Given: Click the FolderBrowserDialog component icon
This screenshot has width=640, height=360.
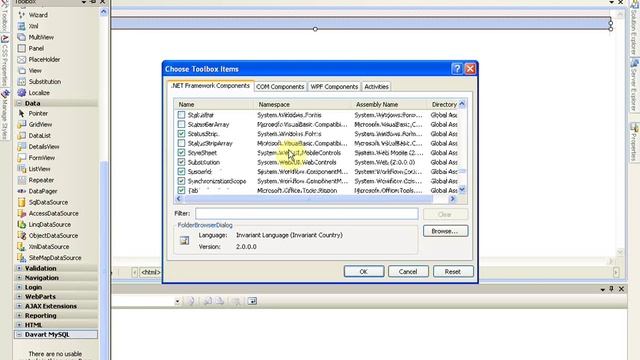Looking at the screenshot, I should click(184, 240).
